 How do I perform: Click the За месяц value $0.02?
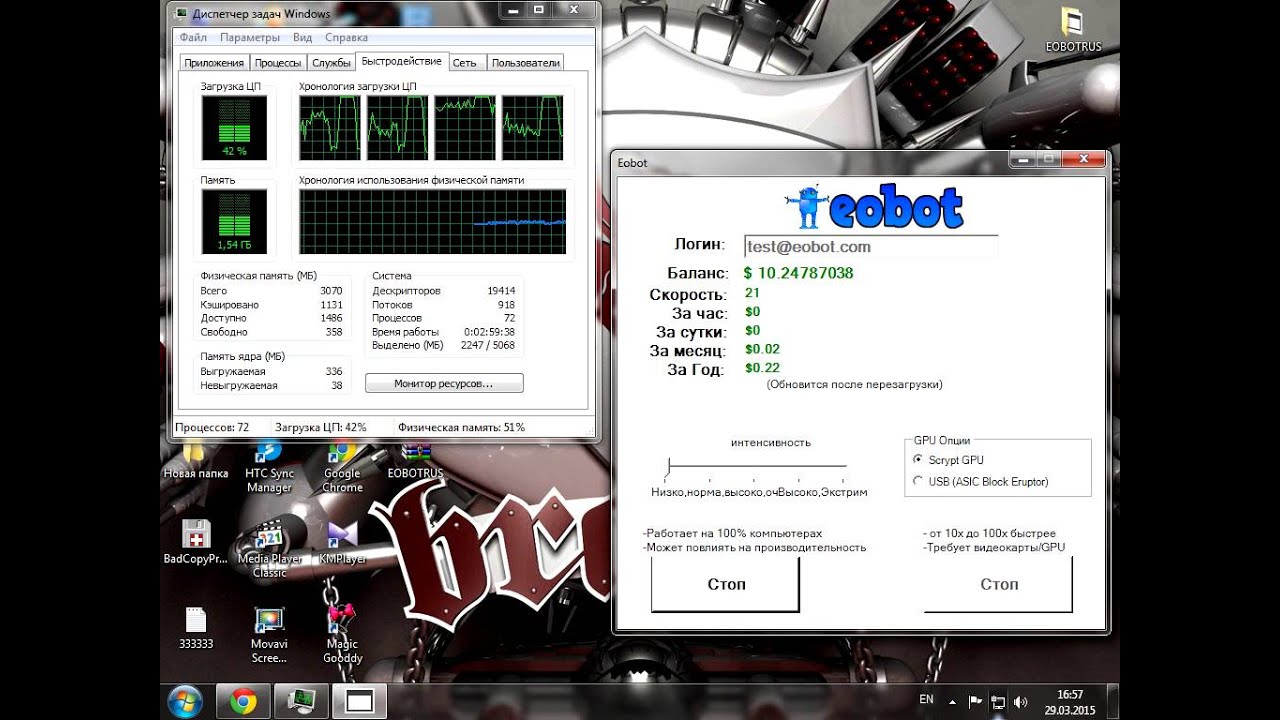762,349
